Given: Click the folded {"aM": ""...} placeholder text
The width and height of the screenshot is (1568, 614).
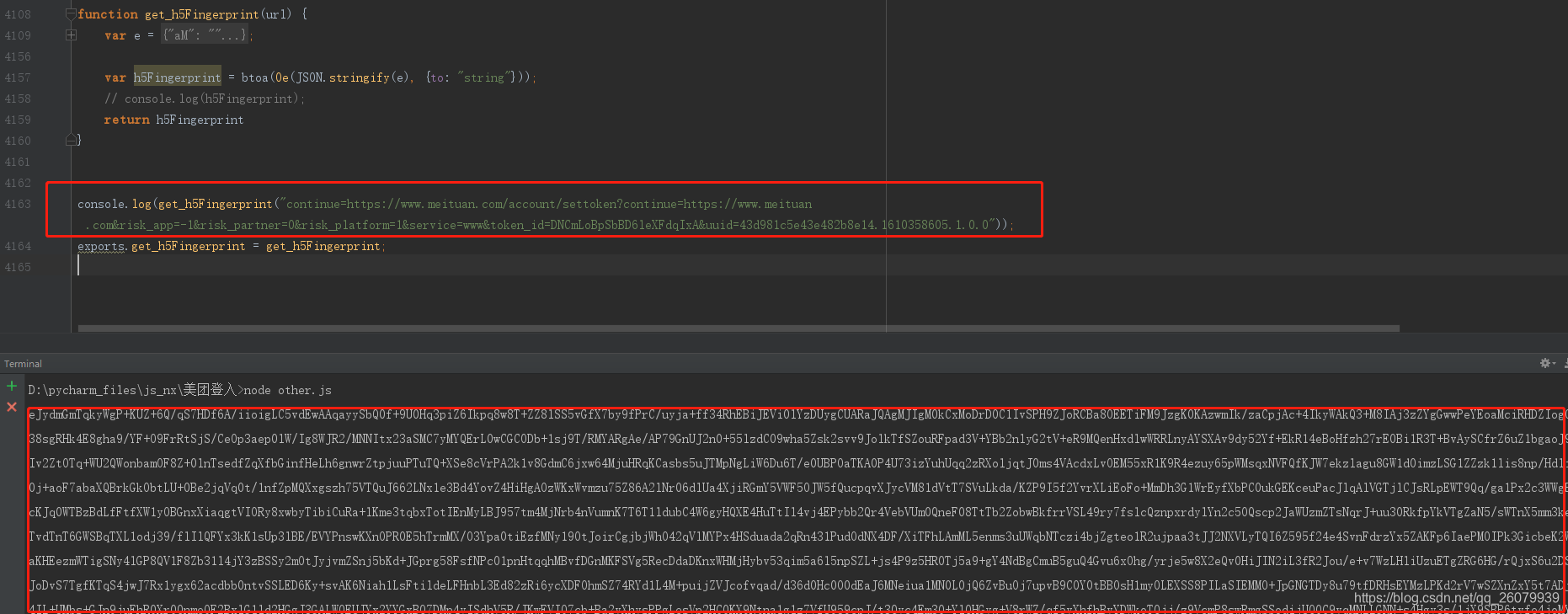Looking at the screenshot, I should click(x=205, y=35).
